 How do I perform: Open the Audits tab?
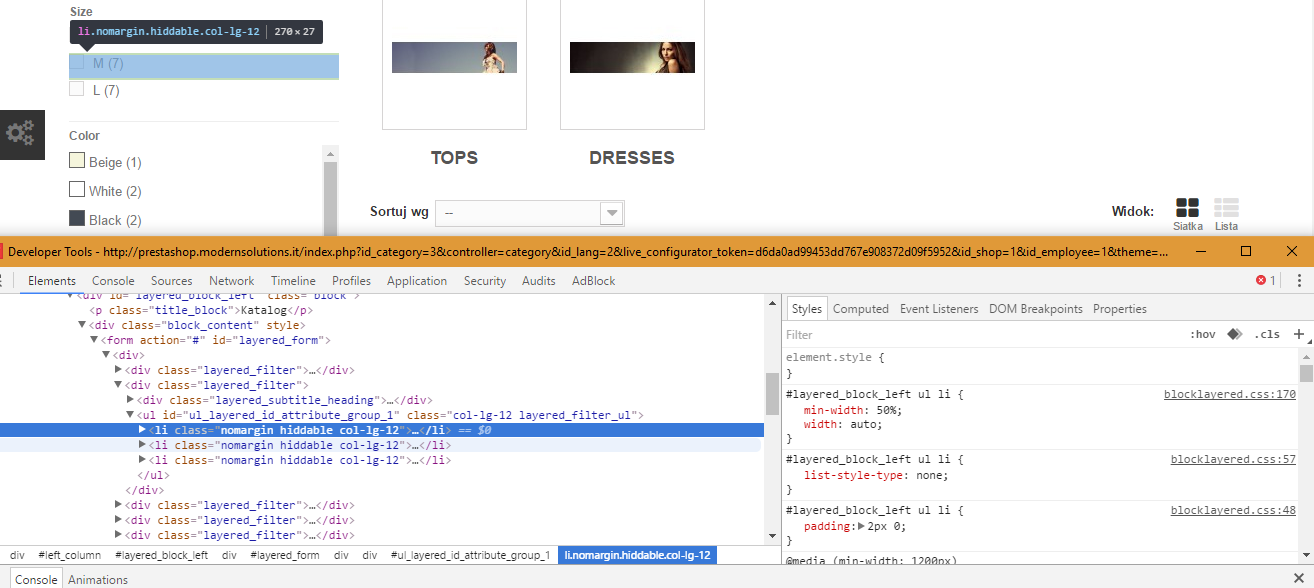pos(539,281)
